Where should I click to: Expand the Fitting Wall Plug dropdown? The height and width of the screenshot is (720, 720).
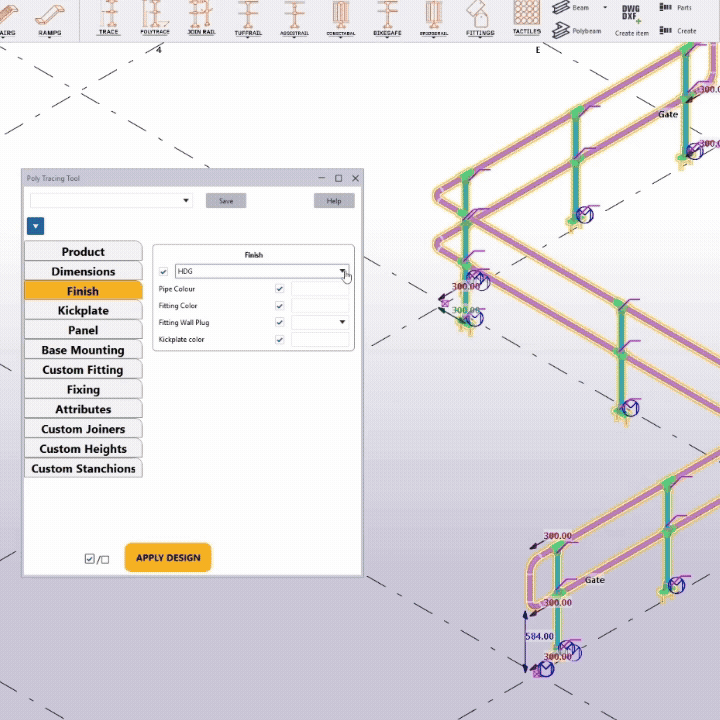click(342, 323)
